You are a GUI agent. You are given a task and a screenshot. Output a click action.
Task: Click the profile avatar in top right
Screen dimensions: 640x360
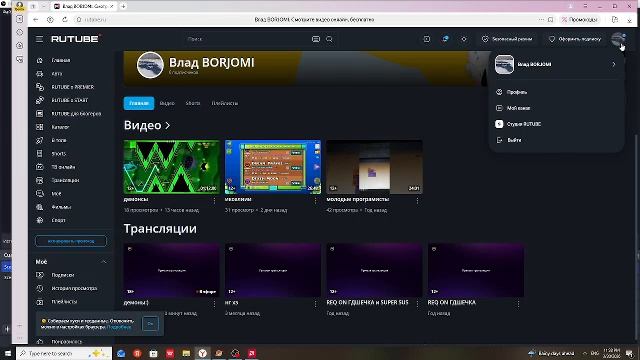(618, 39)
